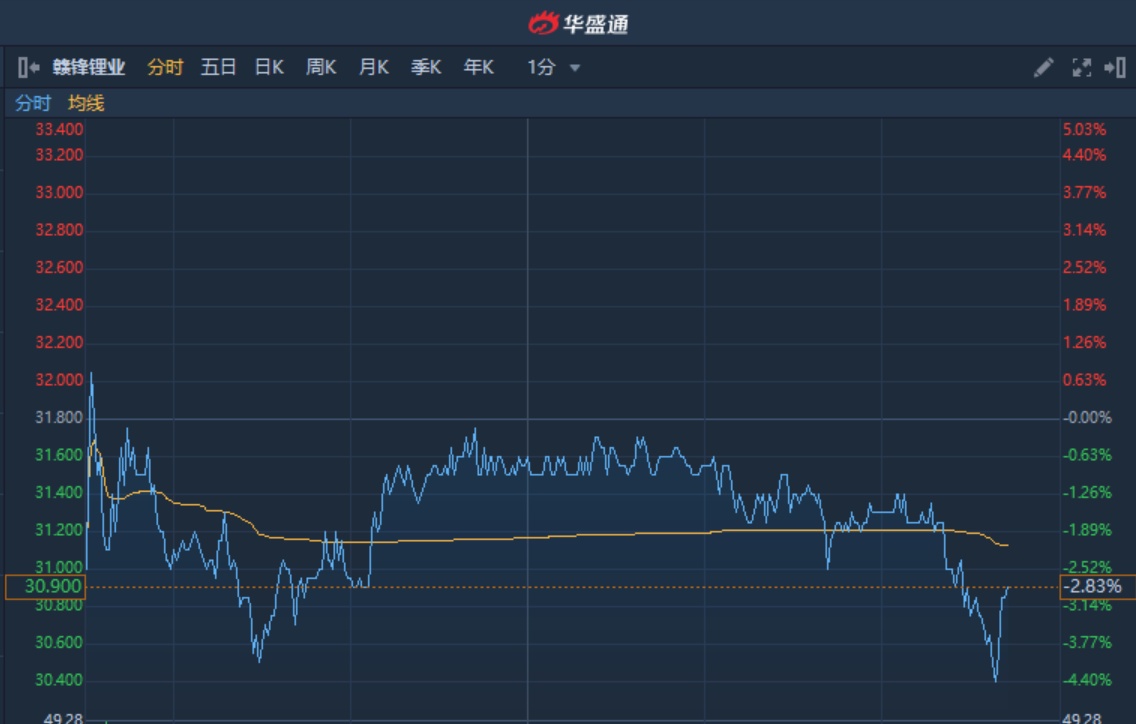Enter fullscreen chart mode

1081,68
